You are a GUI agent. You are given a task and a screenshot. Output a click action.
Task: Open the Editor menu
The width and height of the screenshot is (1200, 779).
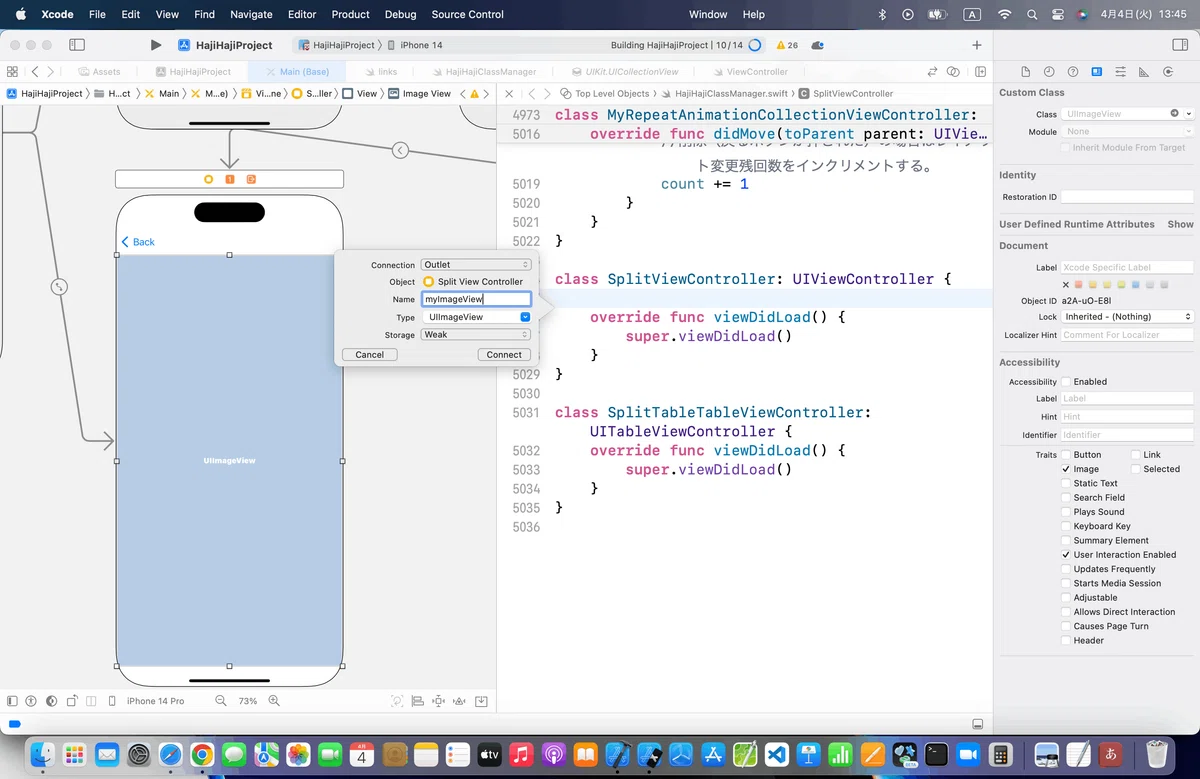tap(302, 14)
